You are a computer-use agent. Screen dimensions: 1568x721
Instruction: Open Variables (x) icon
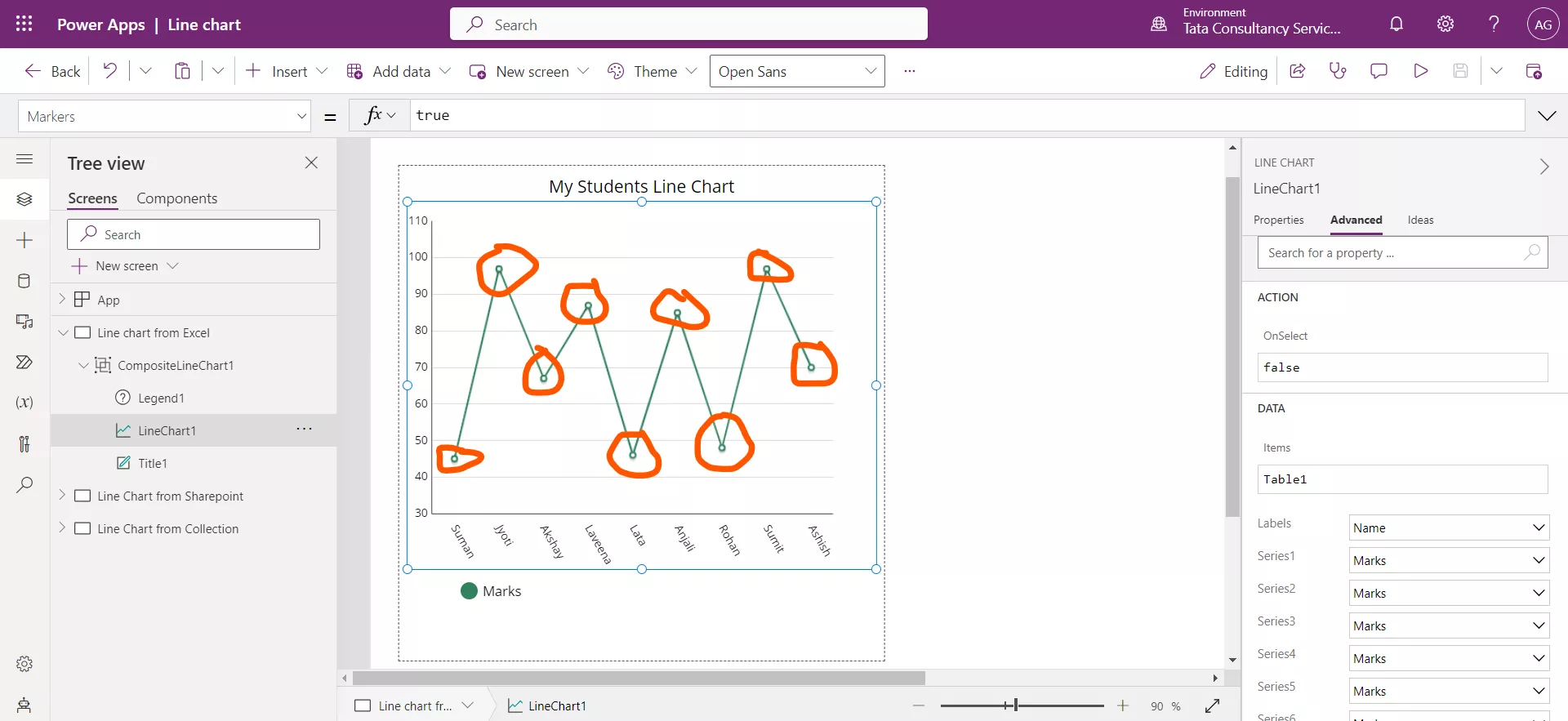pos(24,403)
